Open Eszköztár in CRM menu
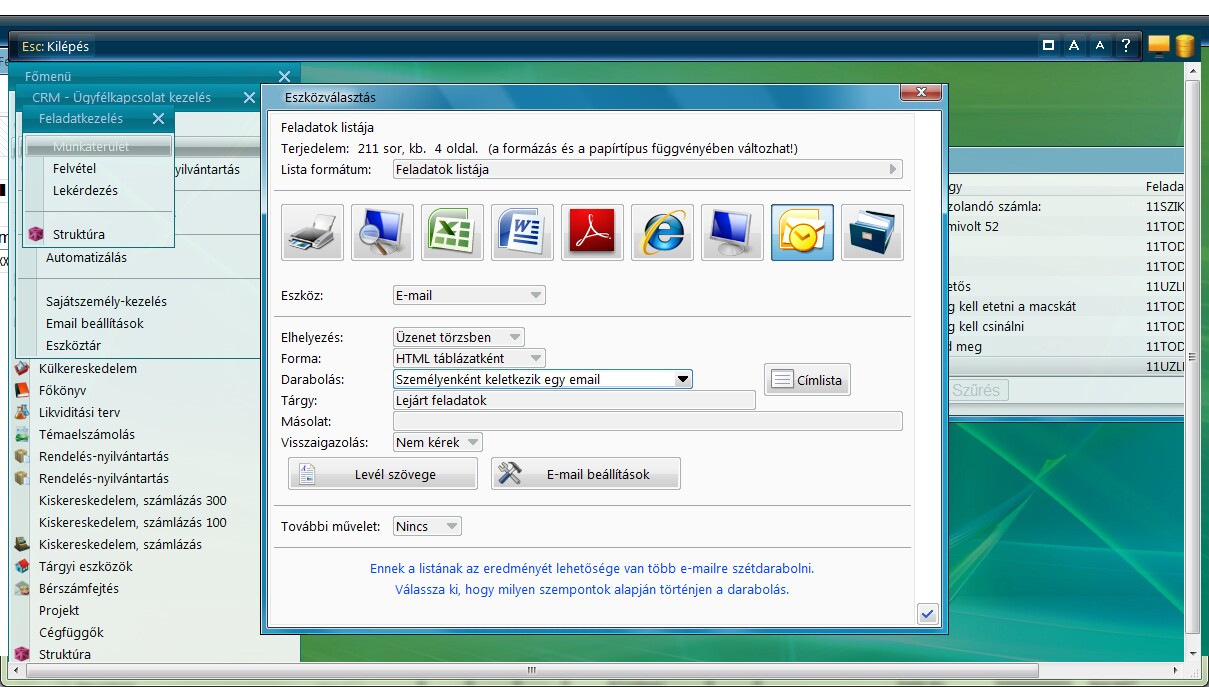 tap(73, 345)
